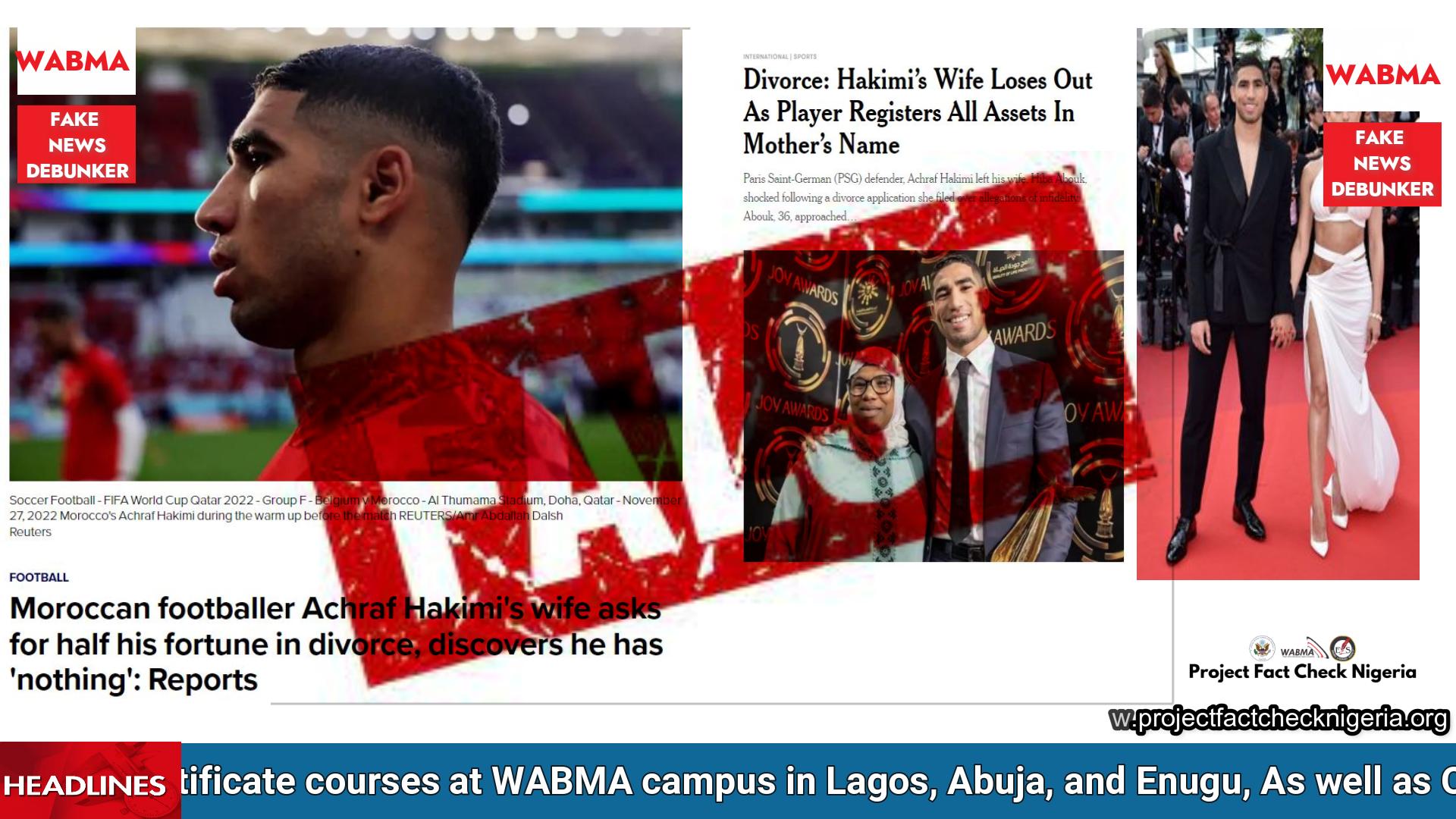The height and width of the screenshot is (819, 1456).
Task: Click the right FAKE NEWS DEBUNKER badge
Action: (1382, 164)
